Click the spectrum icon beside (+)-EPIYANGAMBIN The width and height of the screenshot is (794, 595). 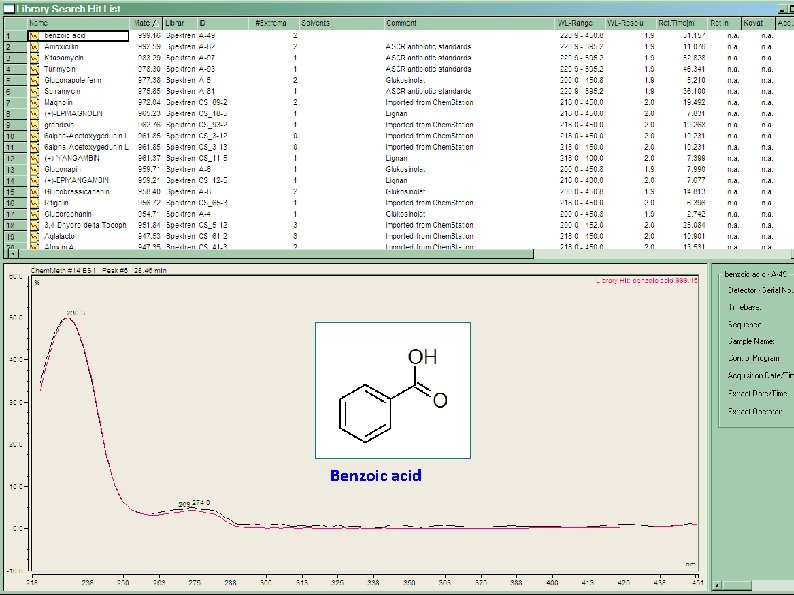click(34, 181)
